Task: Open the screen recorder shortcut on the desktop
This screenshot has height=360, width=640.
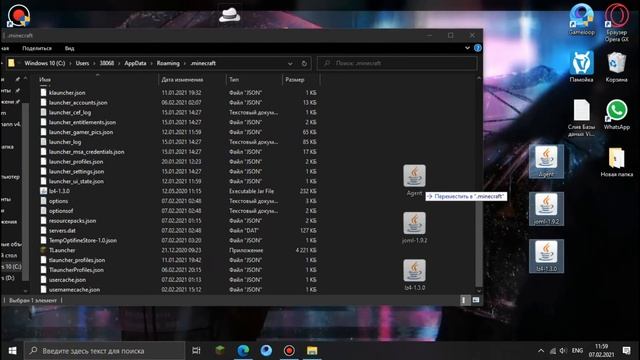Action: pyautogui.click(x=18, y=16)
